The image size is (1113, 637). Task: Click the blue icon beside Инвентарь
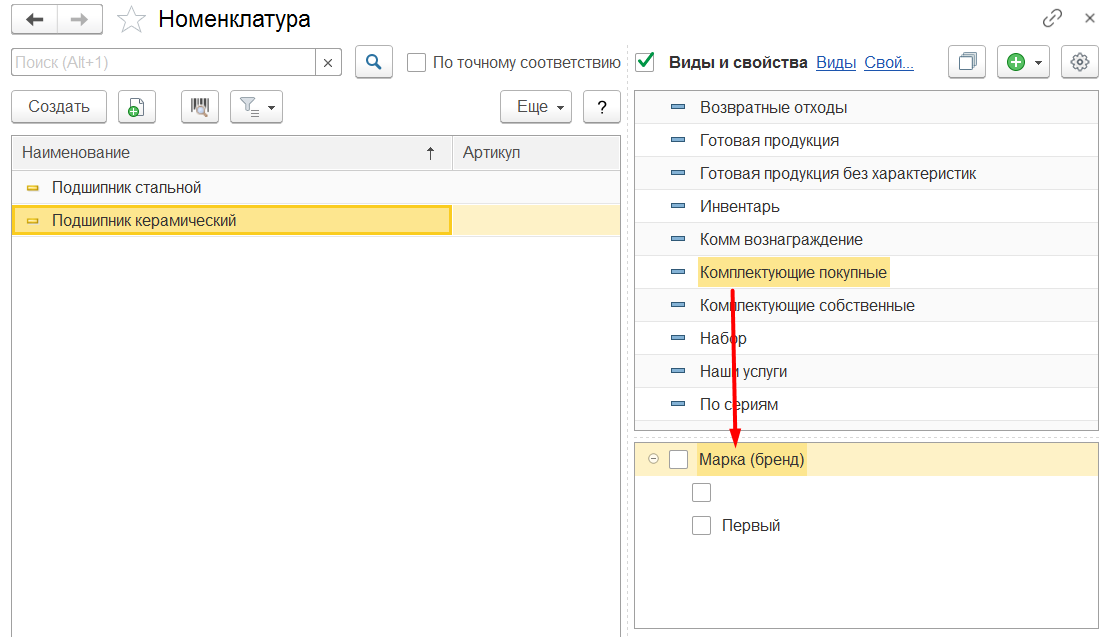pos(678,206)
